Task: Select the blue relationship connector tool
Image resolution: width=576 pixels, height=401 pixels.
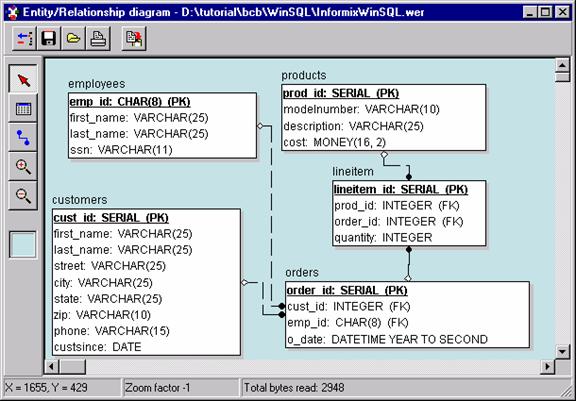Action: pyautogui.click(x=23, y=137)
